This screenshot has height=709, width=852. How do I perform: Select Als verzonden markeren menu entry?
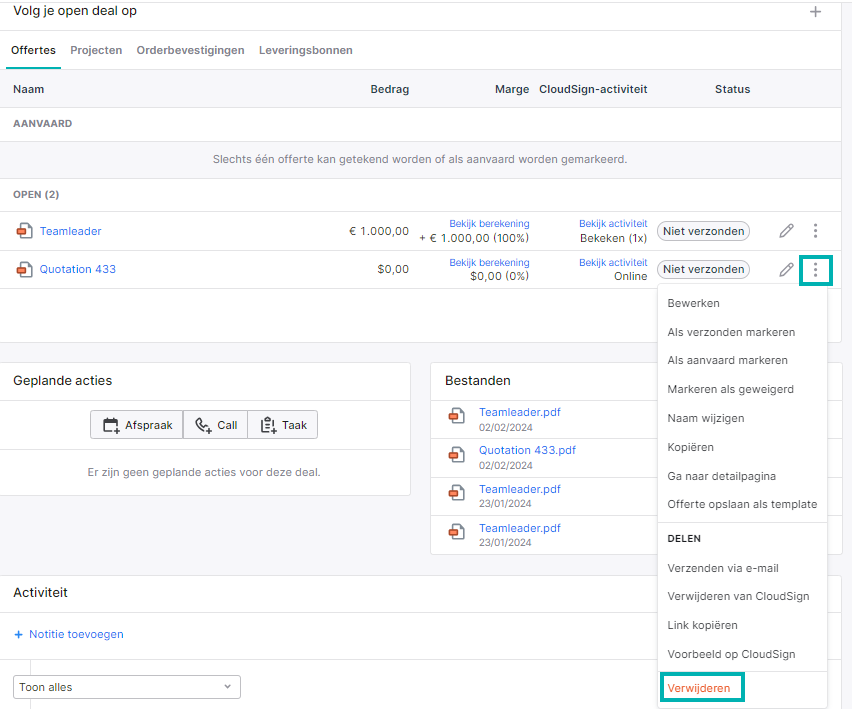pyautogui.click(x=731, y=332)
